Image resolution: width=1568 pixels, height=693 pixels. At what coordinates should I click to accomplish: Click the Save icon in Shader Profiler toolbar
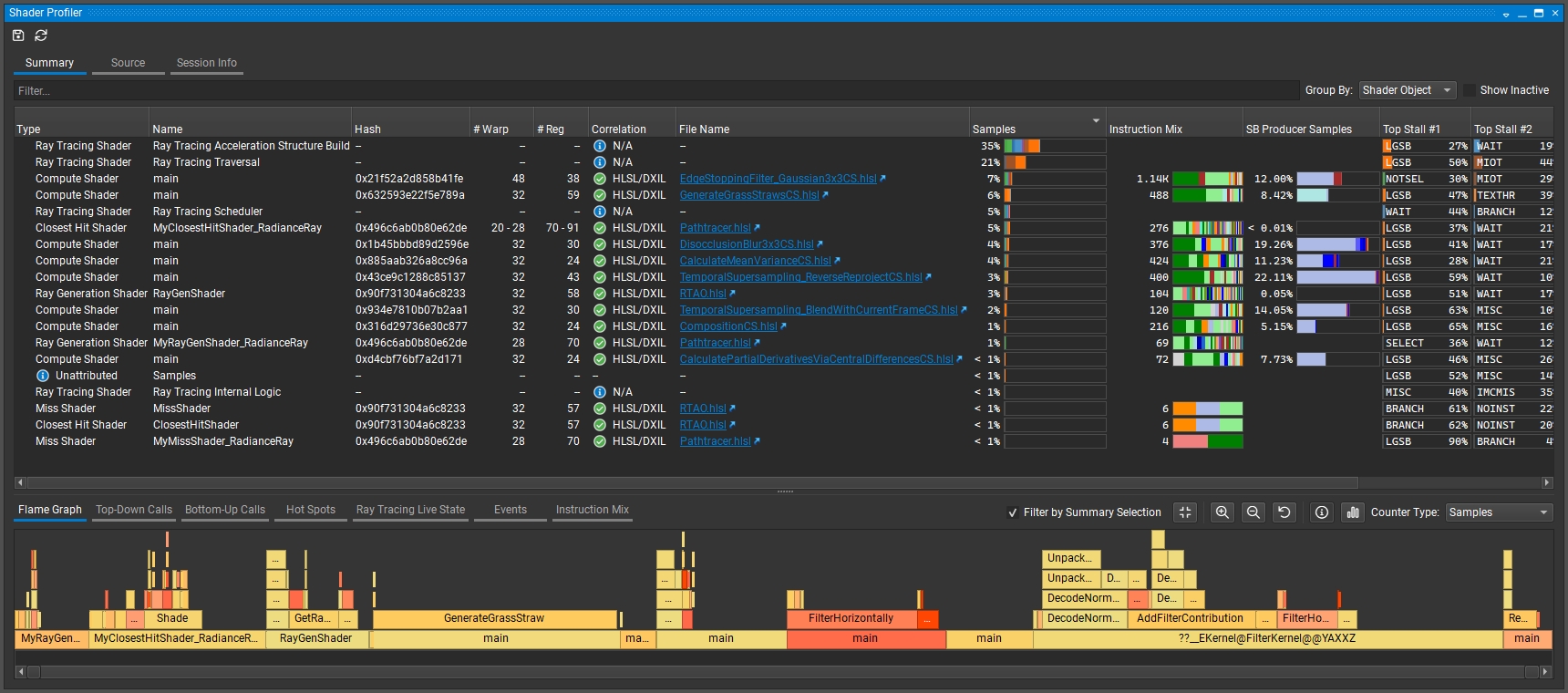(18, 36)
